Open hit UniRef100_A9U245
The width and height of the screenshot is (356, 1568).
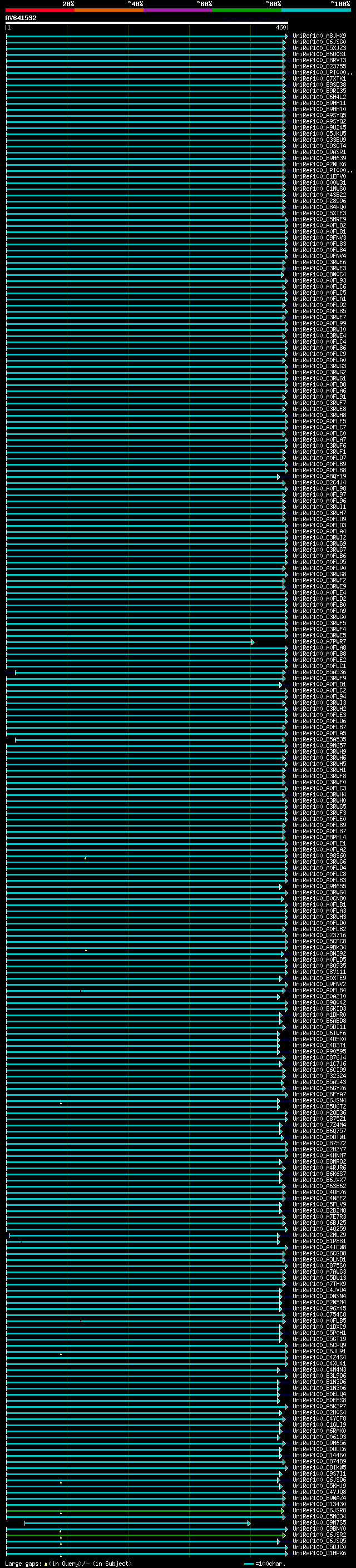(319, 127)
